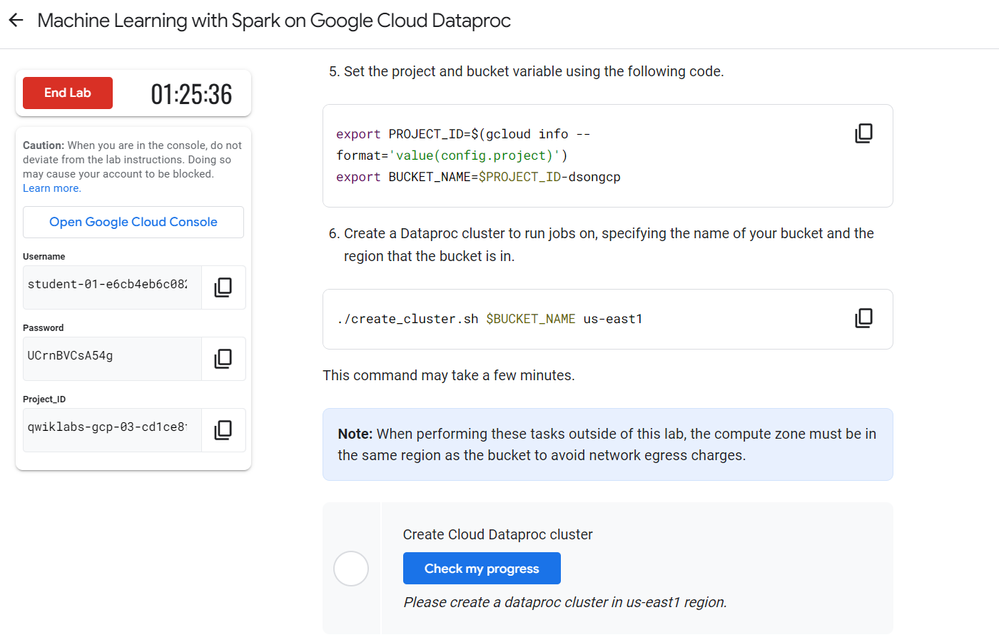Copy the Password value
The height and width of the screenshot is (642, 999).
tap(223, 359)
